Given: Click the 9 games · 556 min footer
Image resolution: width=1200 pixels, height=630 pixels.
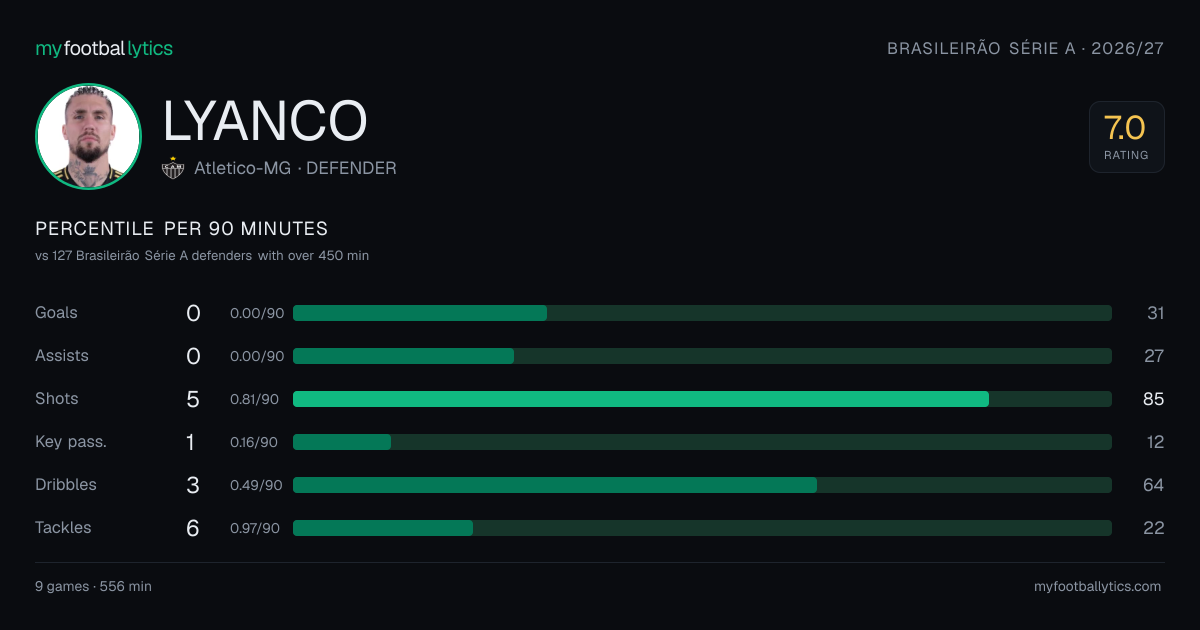Looking at the screenshot, I should click(x=93, y=587).
